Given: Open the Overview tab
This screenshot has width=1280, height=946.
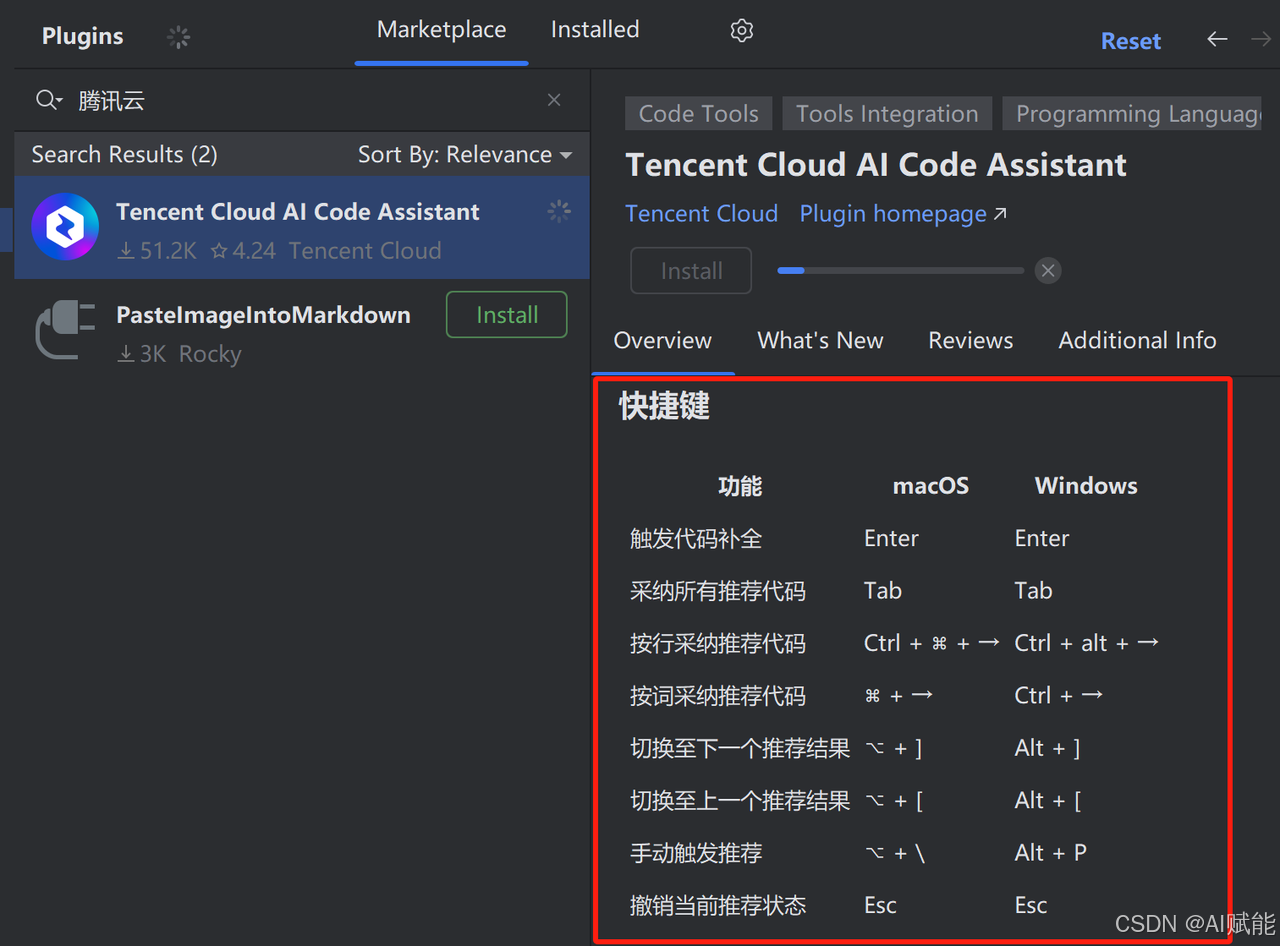Looking at the screenshot, I should [663, 341].
